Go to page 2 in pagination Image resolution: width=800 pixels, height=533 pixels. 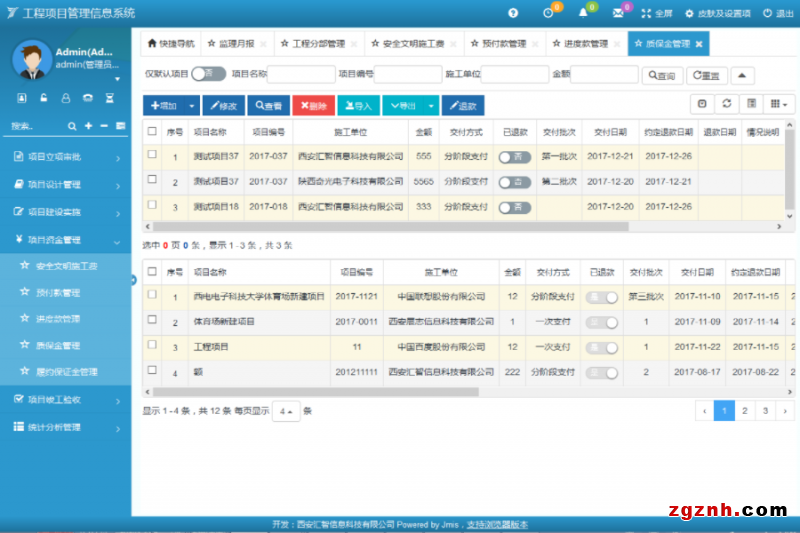(x=745, y=410)
